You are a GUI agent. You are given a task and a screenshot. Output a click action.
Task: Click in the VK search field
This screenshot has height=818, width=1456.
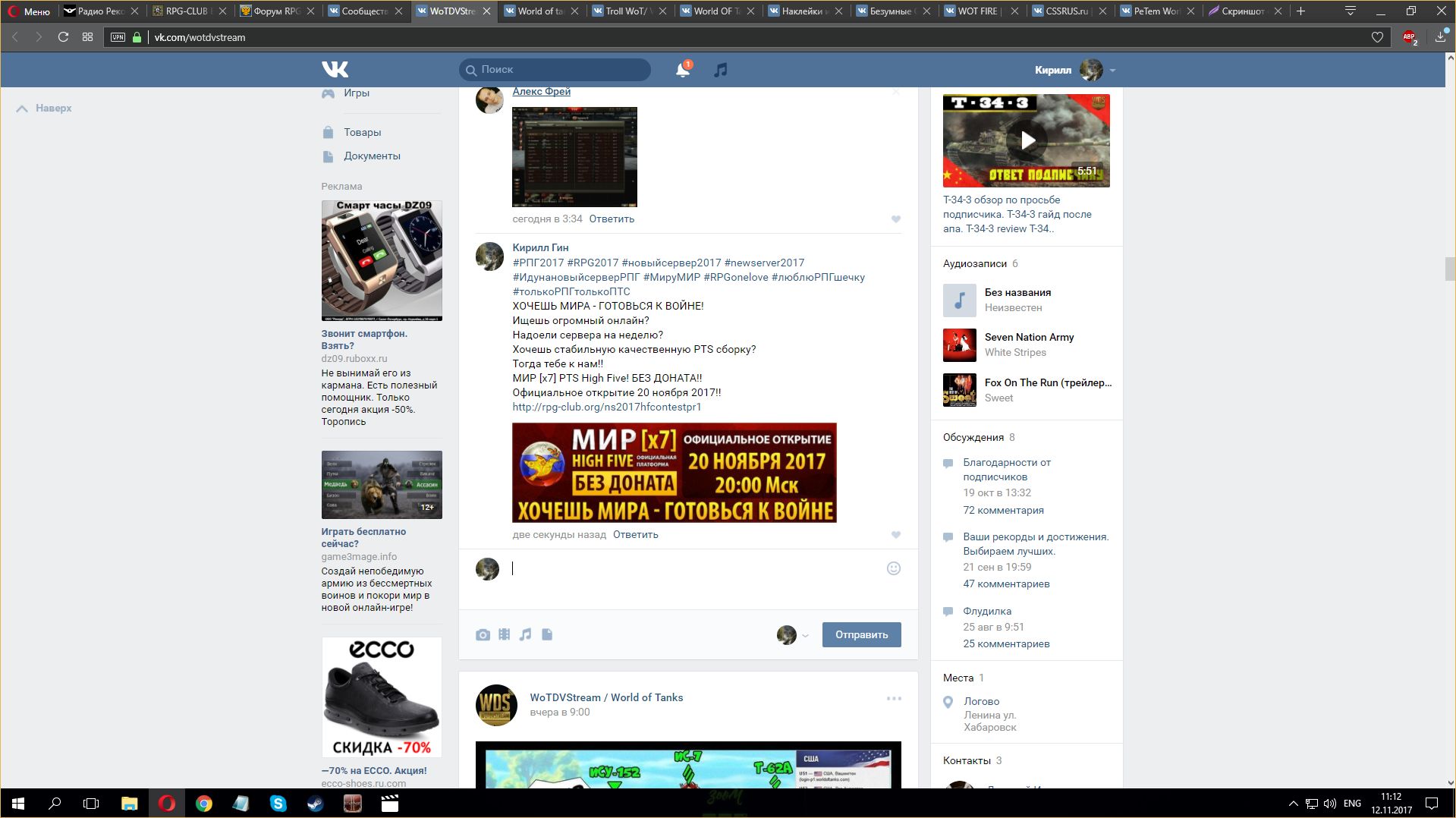click(x=555, y=70)
